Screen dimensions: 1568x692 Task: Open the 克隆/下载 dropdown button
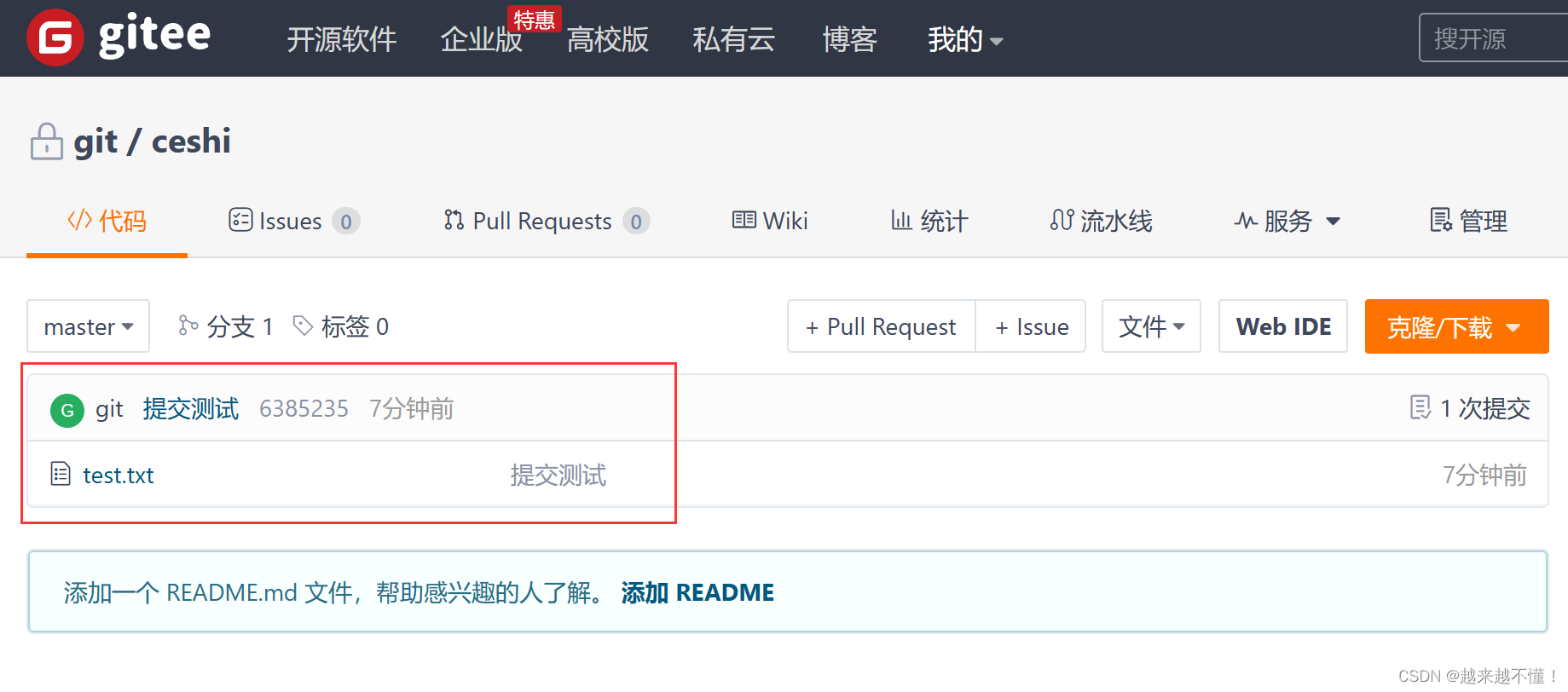(1456, 326)
